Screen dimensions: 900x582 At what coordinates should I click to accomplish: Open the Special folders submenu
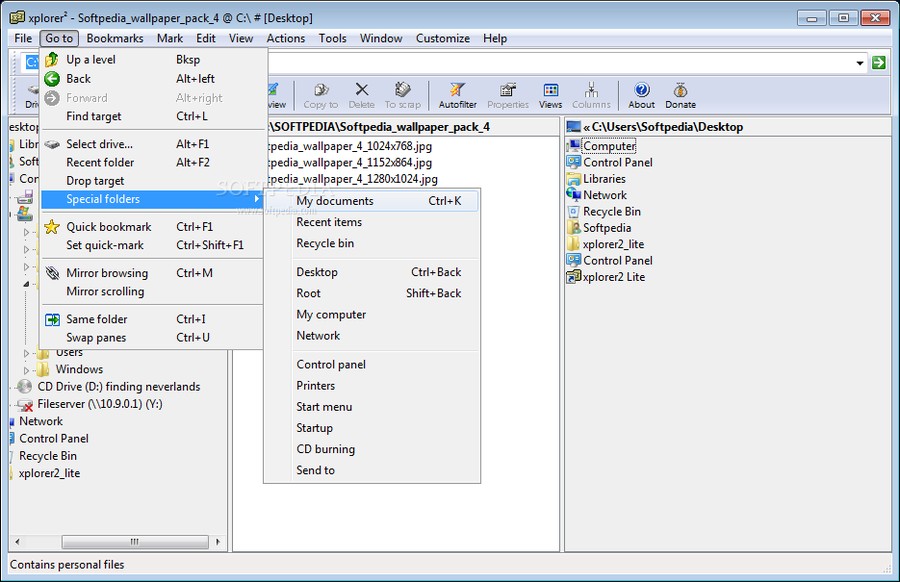pyautogui.click(x=152, y=199)
